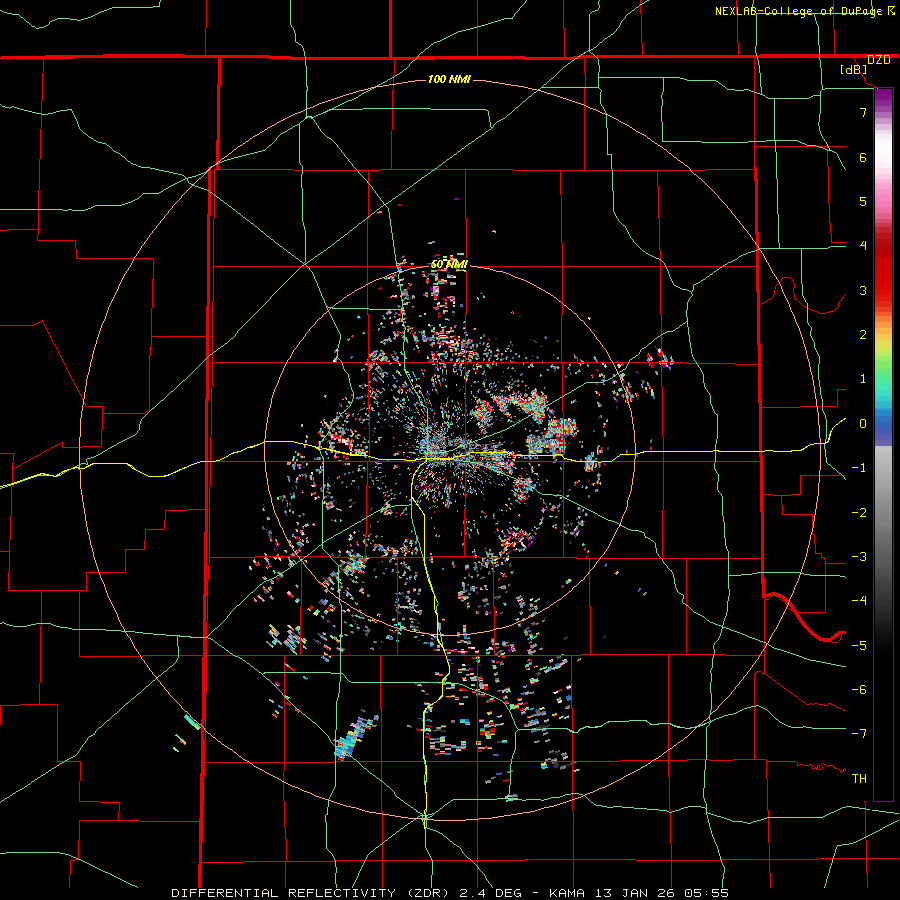Click the -3 value on the color scale
This screenshot has width=900, height=900.
pos(859,557)
